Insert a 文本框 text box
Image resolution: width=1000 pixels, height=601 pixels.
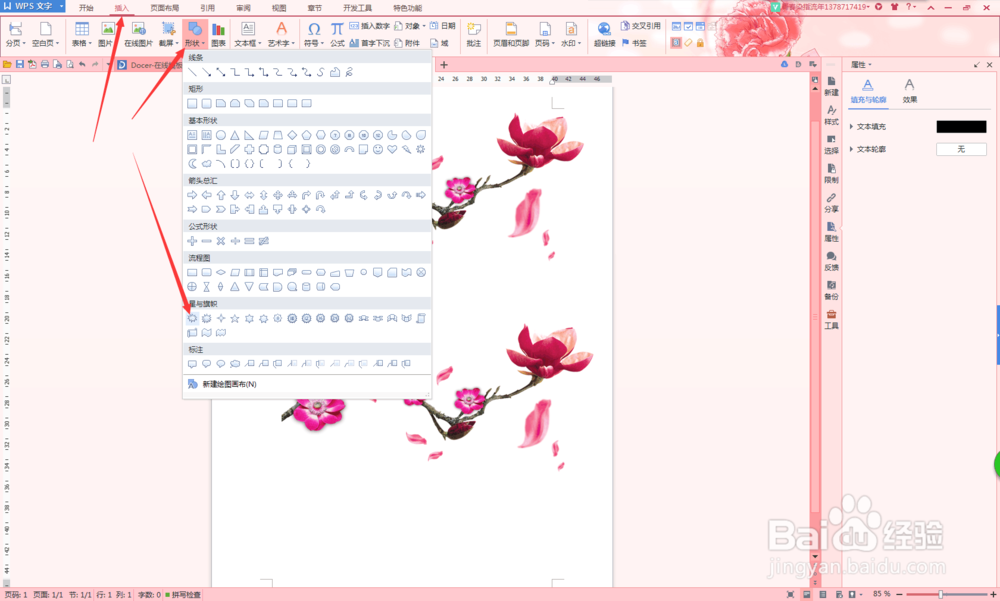point(245,38)
